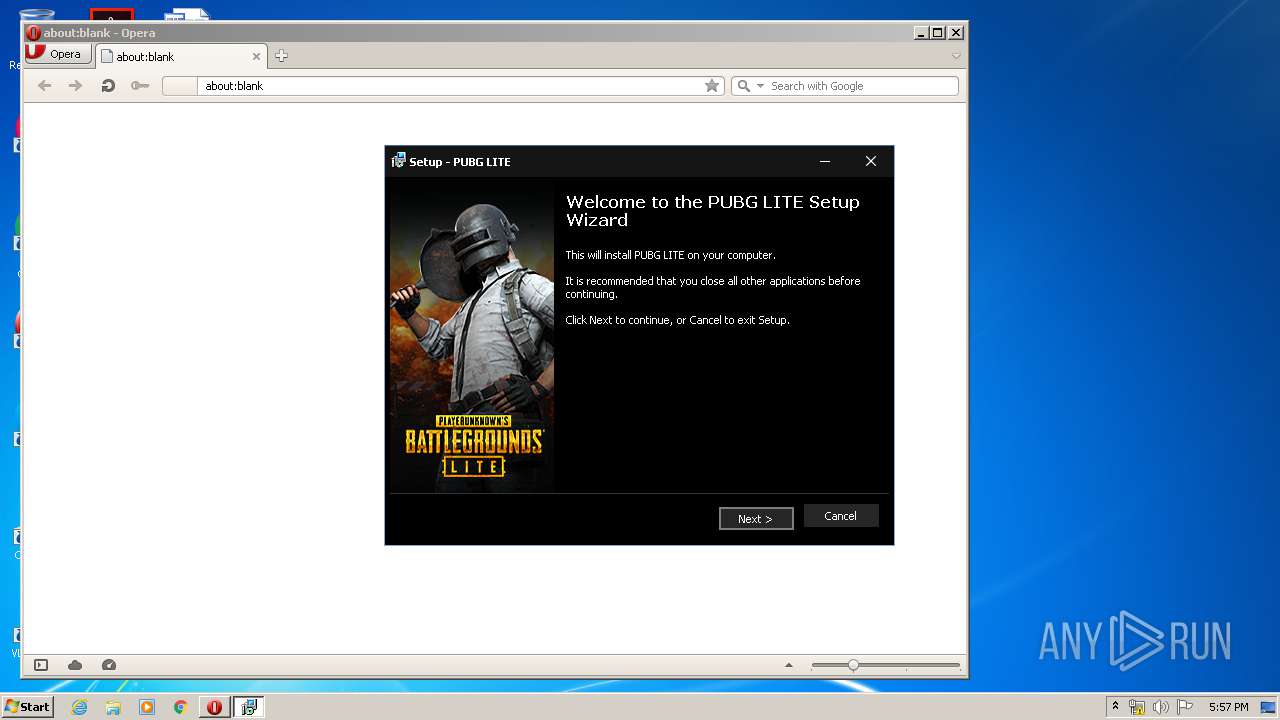Launch Internet Explorer from taskbar
This screenshot has width=1280, height=720.
(80, 707)
